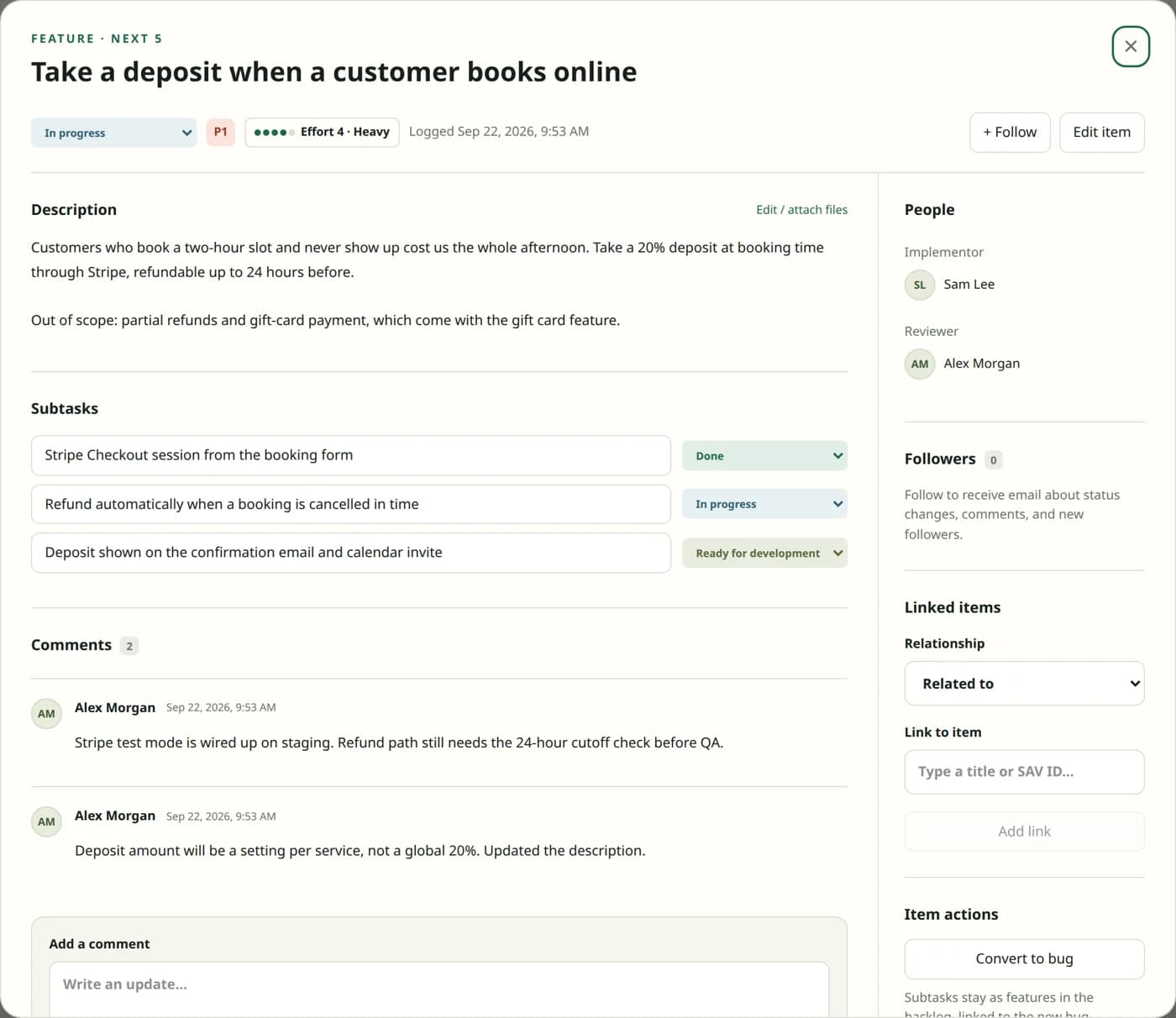This screenshot has height=1018, width=1176.
Task: Change status of the Refund automatically subtask
Action: [x=764, y=504]
